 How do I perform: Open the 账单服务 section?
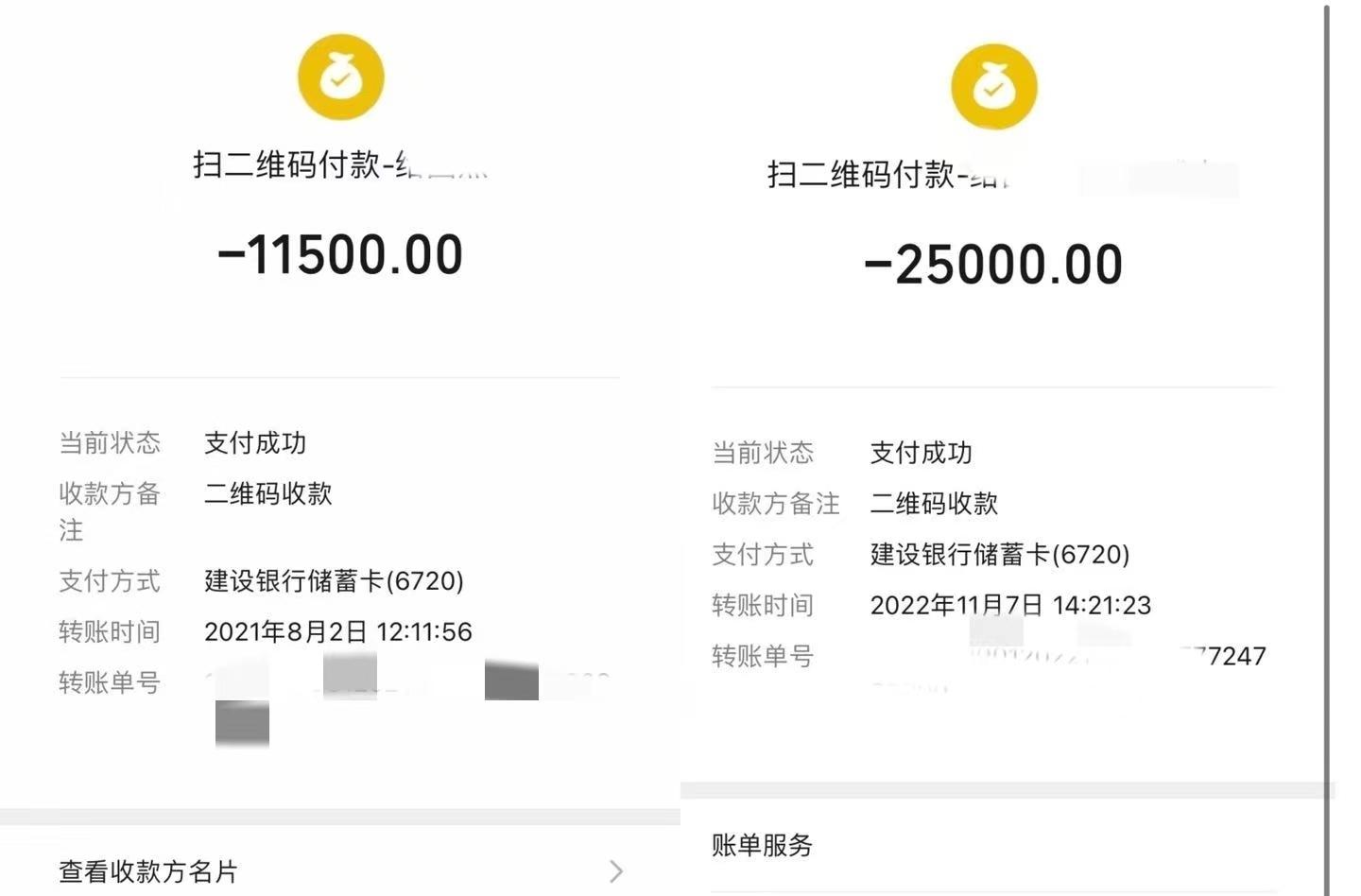[762, 845]
